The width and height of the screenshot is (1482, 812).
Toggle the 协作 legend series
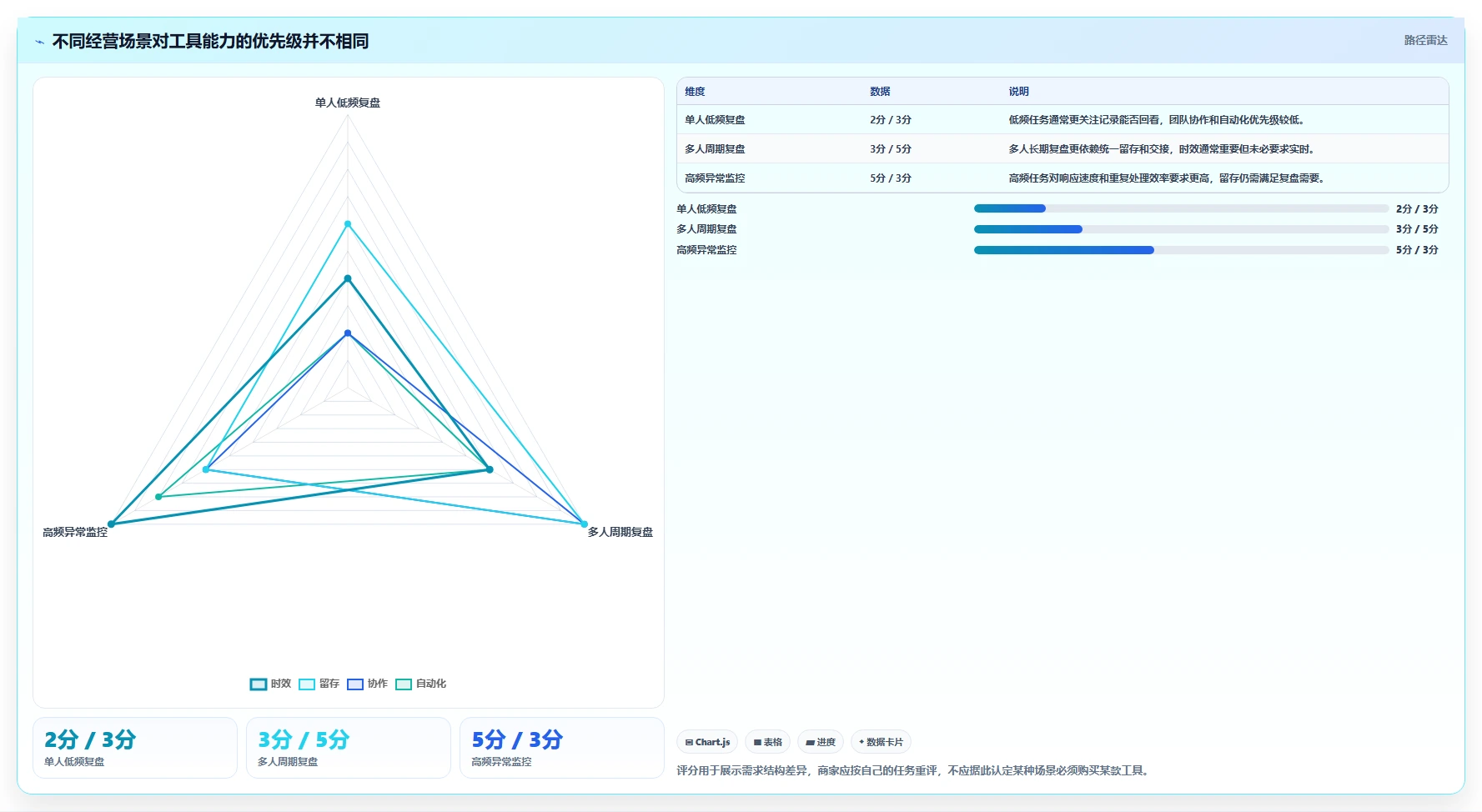click(x=367, y=684)
